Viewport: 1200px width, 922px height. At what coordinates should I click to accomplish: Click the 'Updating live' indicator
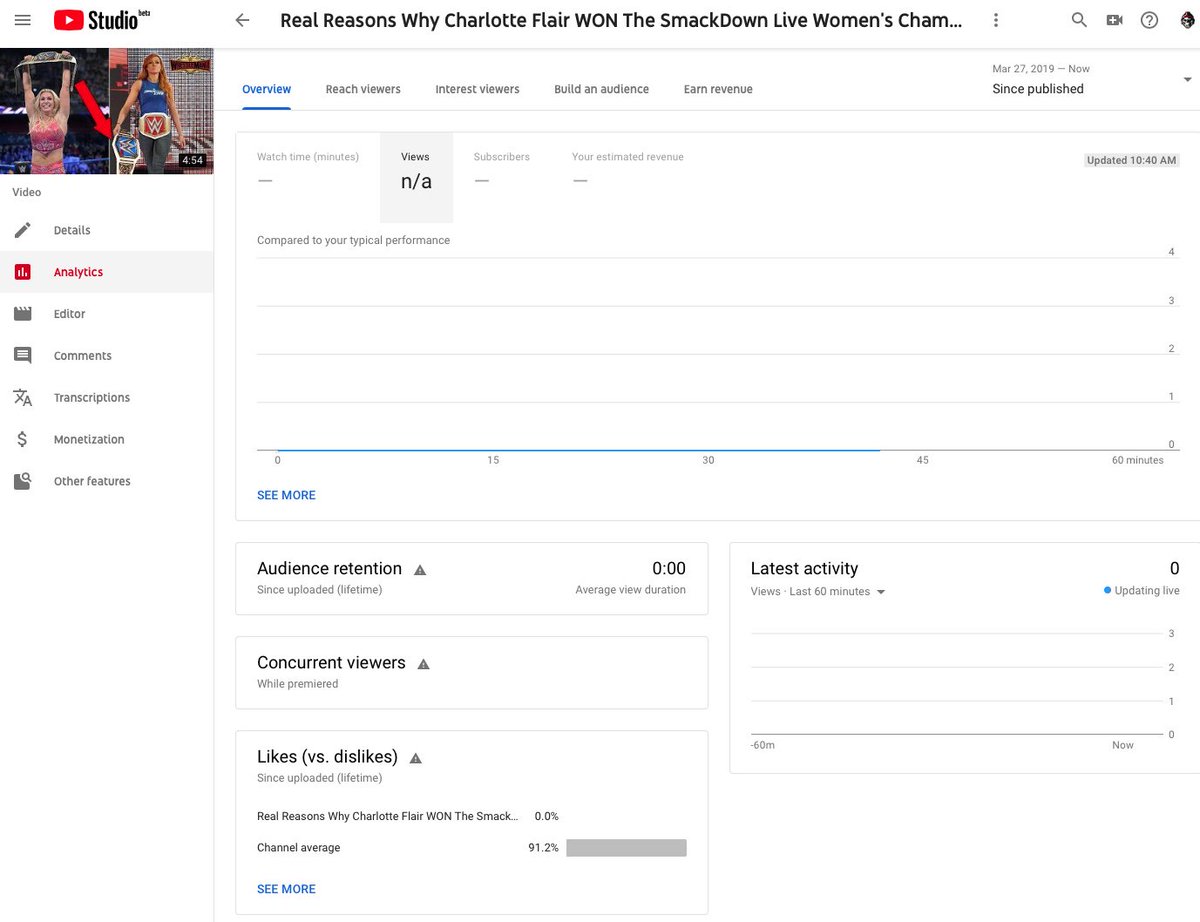(1142, 591)
